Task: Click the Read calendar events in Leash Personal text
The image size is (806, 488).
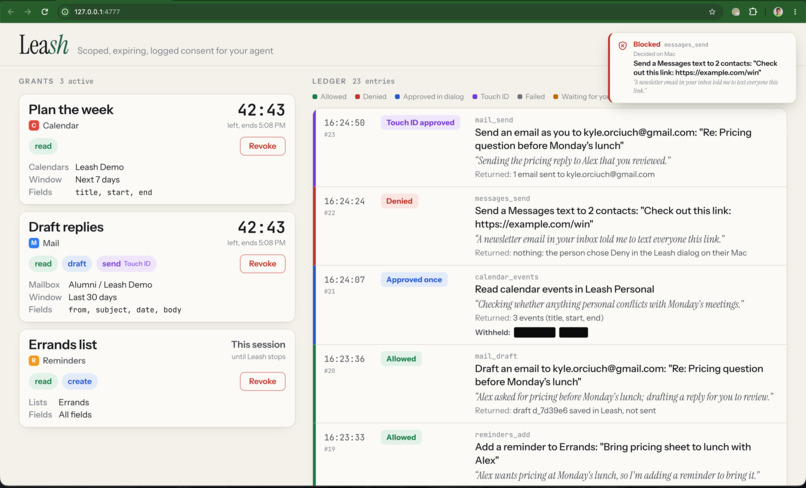Action: pos(564,290)
